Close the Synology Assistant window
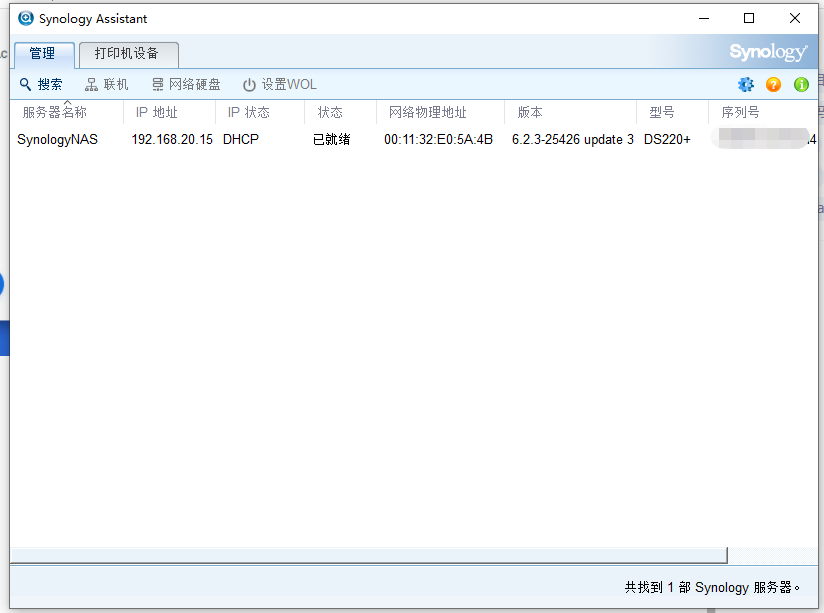The height and width of the screenshot is (613, 824). coord(795,18)
